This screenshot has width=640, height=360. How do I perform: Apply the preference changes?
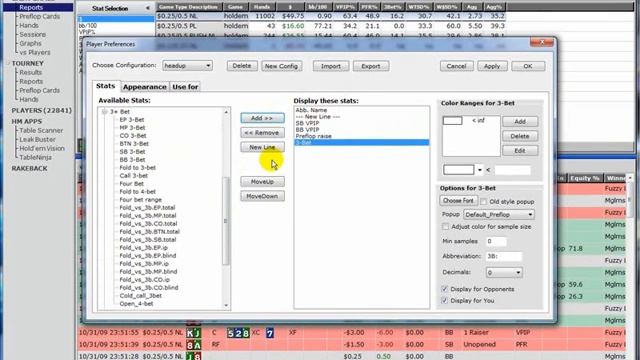(492, 66)
